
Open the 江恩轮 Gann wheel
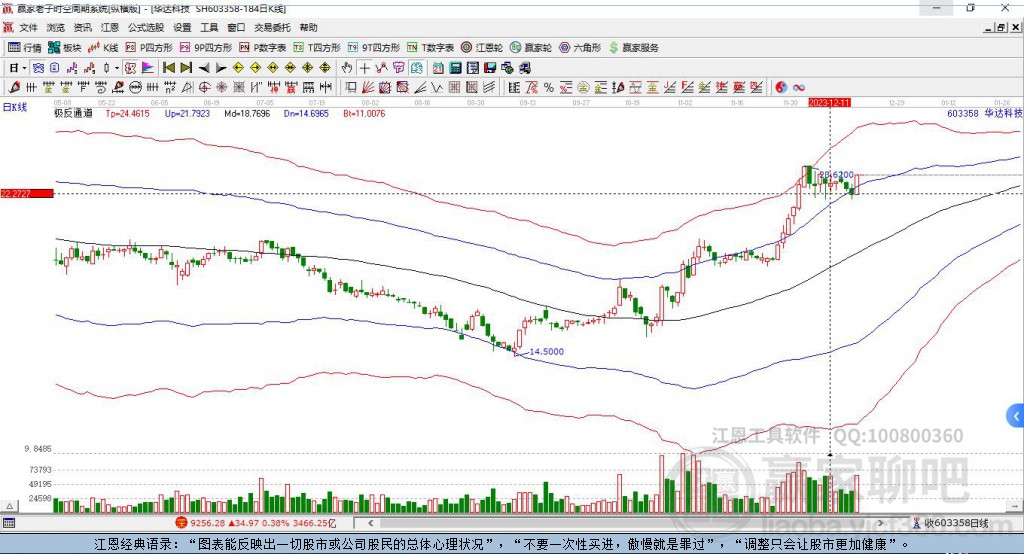482,48
